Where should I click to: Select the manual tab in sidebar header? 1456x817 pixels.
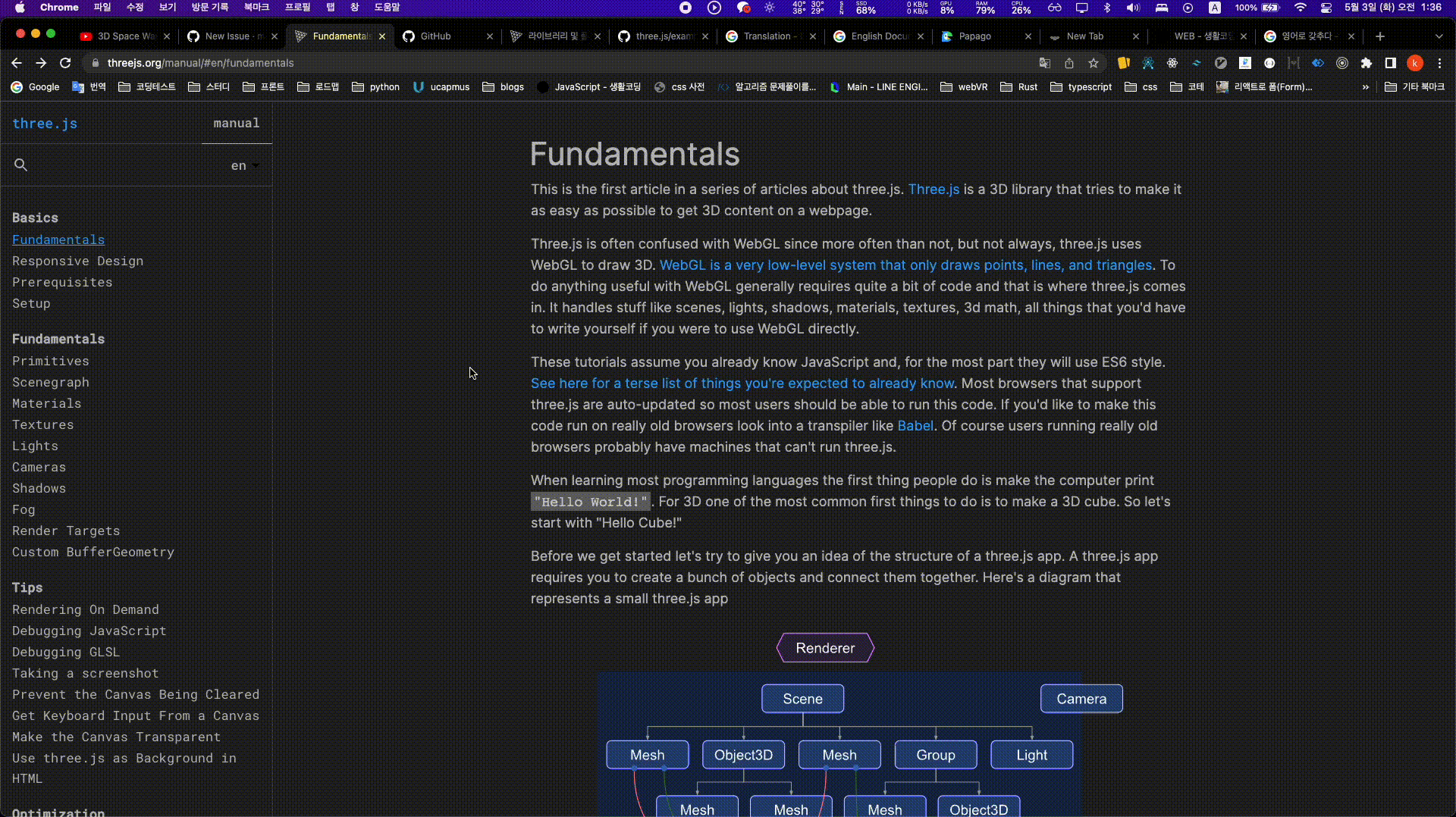pos(237,123)
